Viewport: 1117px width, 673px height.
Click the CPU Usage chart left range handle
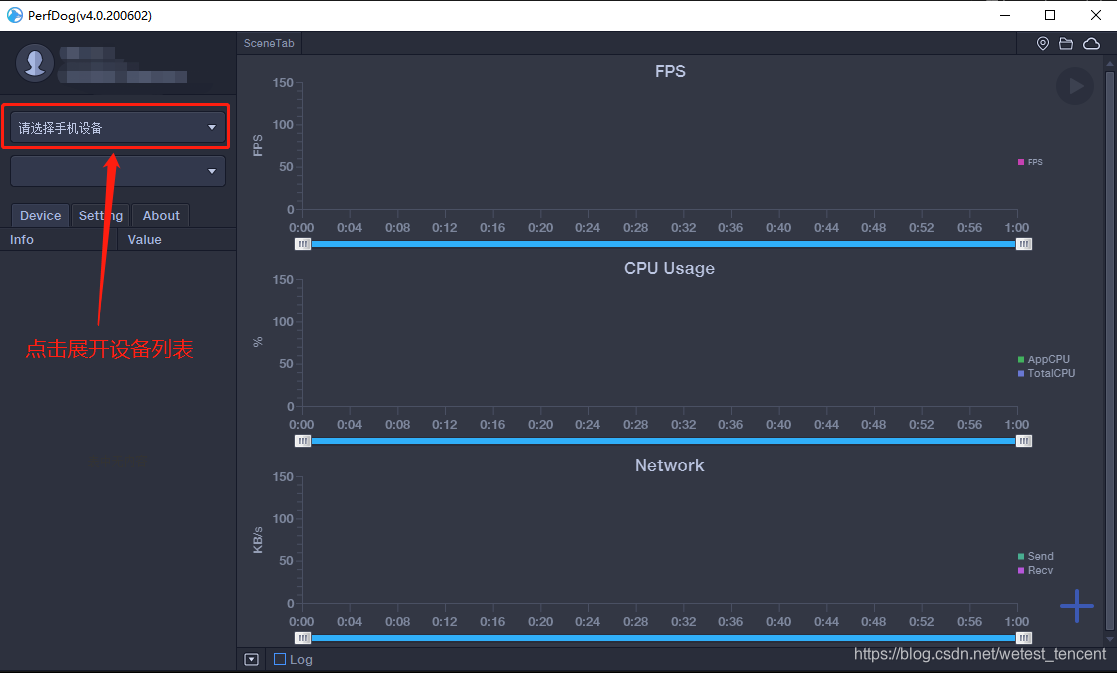[303, 441]
